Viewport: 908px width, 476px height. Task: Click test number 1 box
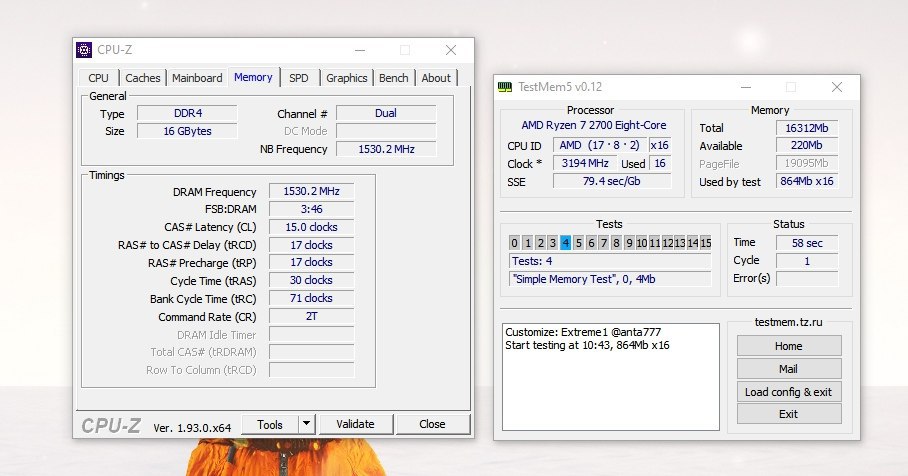coord(528,243)
